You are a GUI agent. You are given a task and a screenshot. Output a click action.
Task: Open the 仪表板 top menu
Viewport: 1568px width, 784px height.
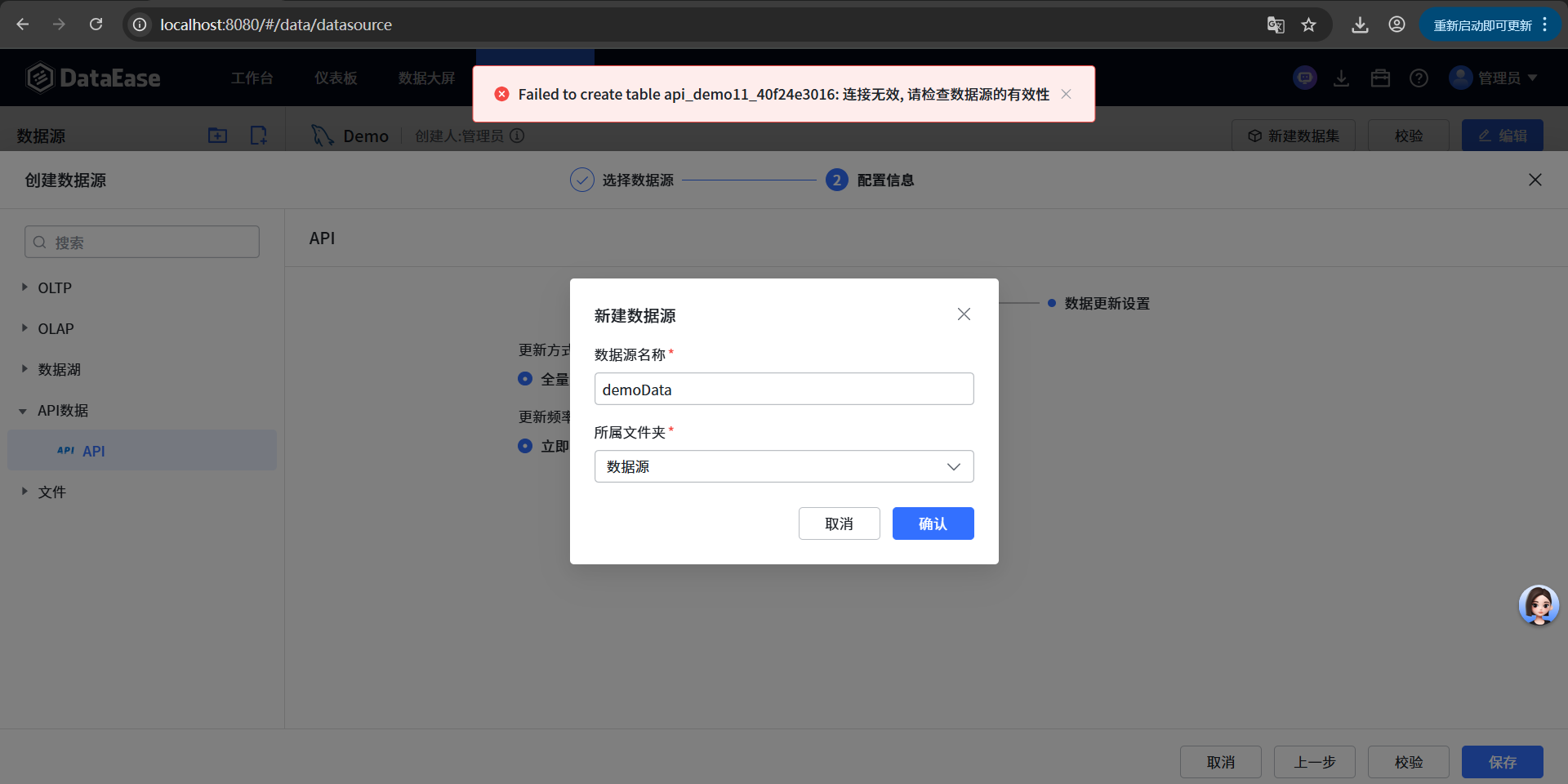336,78
